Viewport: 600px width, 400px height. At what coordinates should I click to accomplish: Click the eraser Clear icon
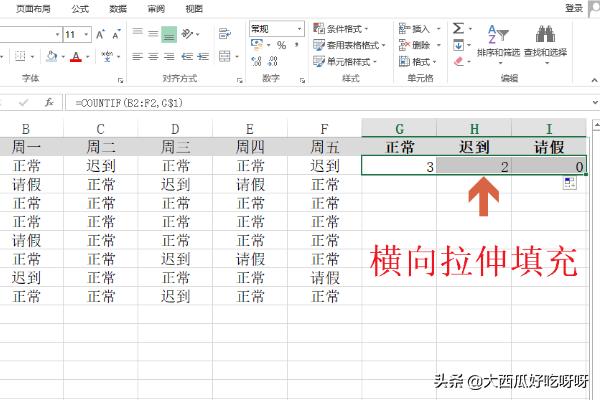[459, 61]
